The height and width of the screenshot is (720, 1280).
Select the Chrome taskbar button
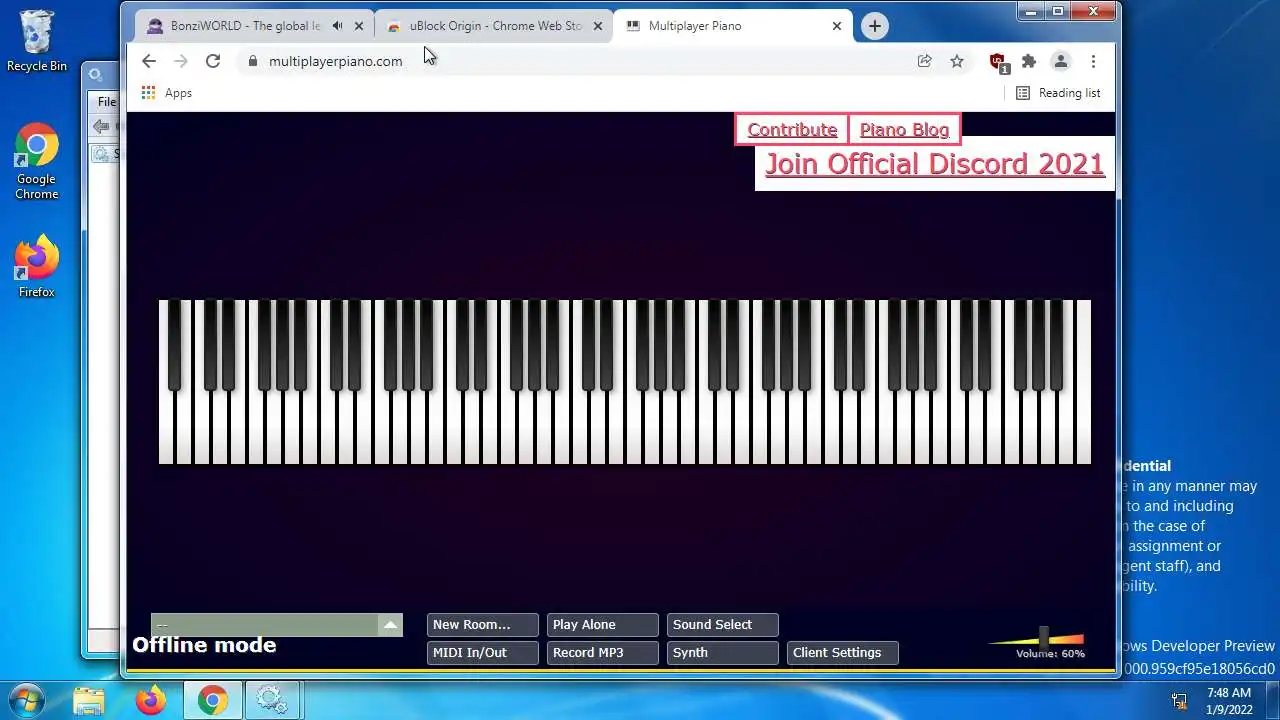tap(213, 700)
